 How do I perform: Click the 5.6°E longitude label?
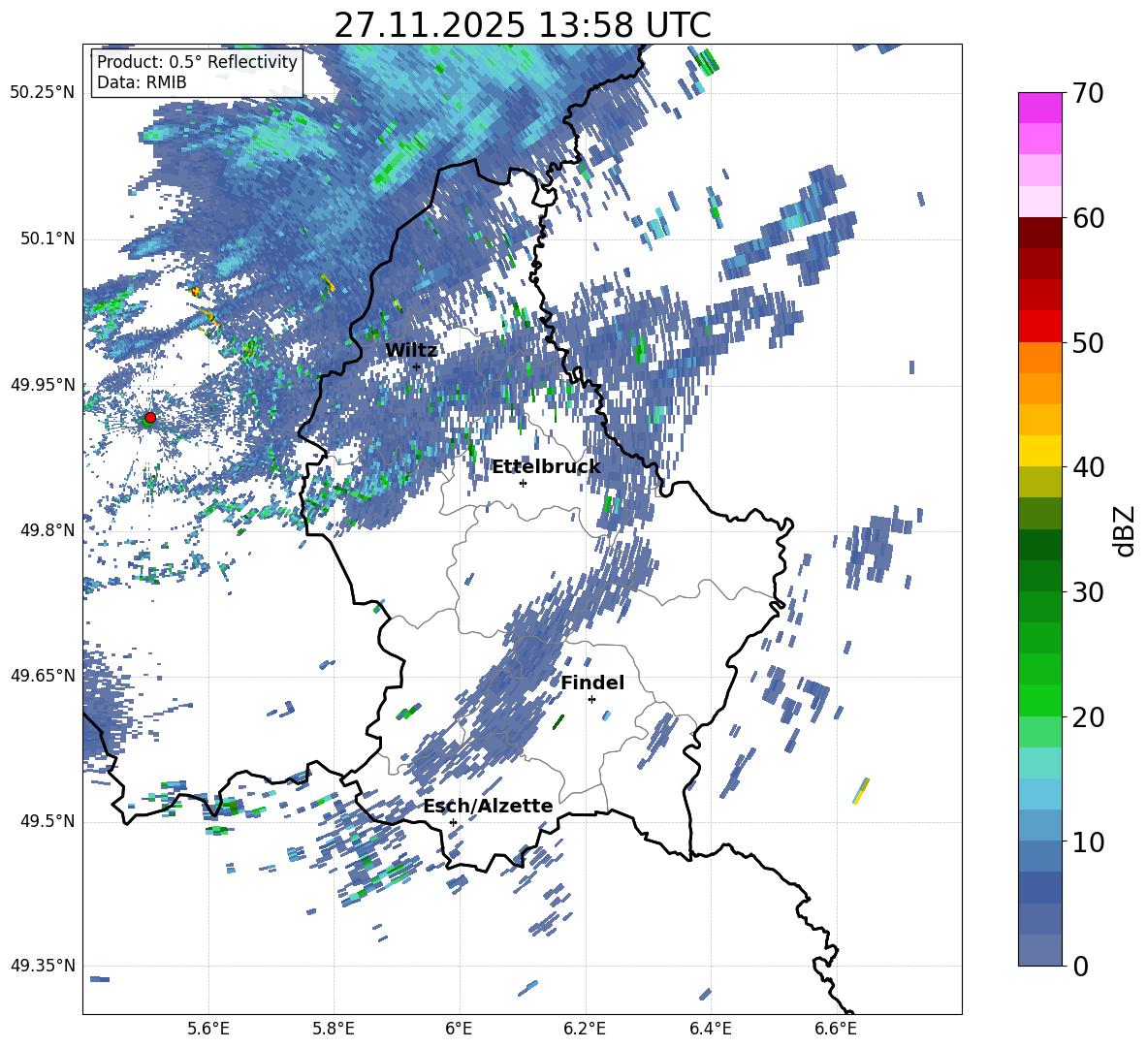click(208, 1029)
